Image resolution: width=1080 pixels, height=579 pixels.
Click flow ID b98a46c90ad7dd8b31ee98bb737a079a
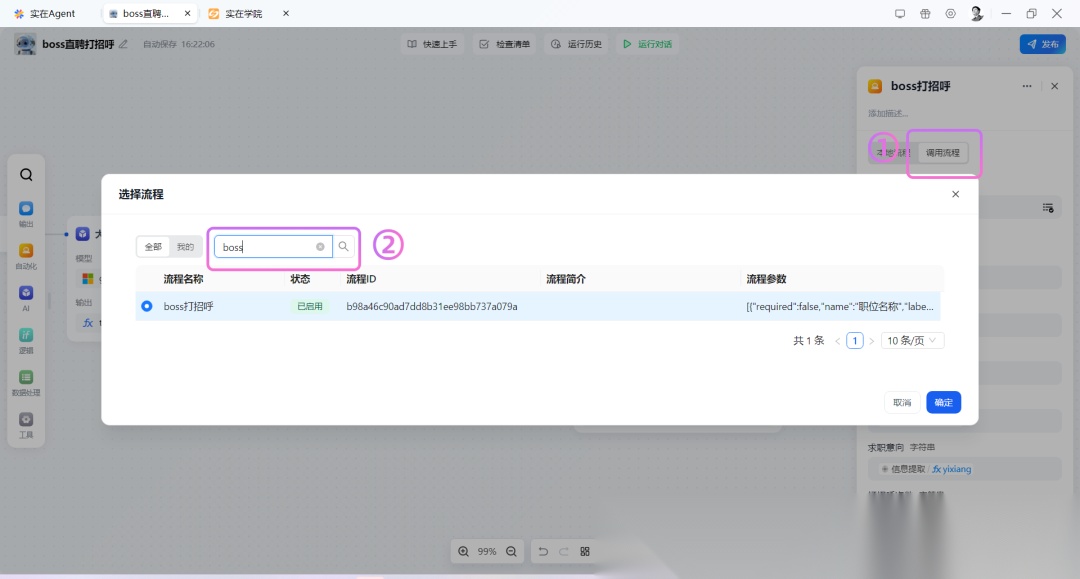point(432,306)
